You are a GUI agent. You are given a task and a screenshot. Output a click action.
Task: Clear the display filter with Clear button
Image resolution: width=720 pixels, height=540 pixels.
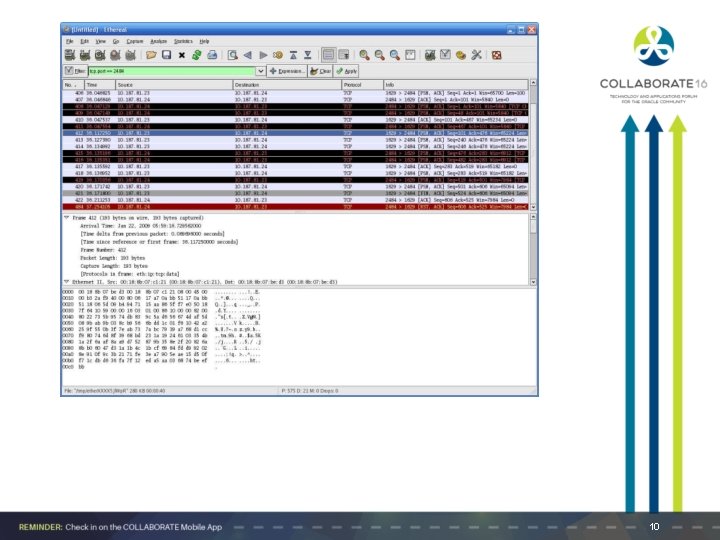(321, 71)
